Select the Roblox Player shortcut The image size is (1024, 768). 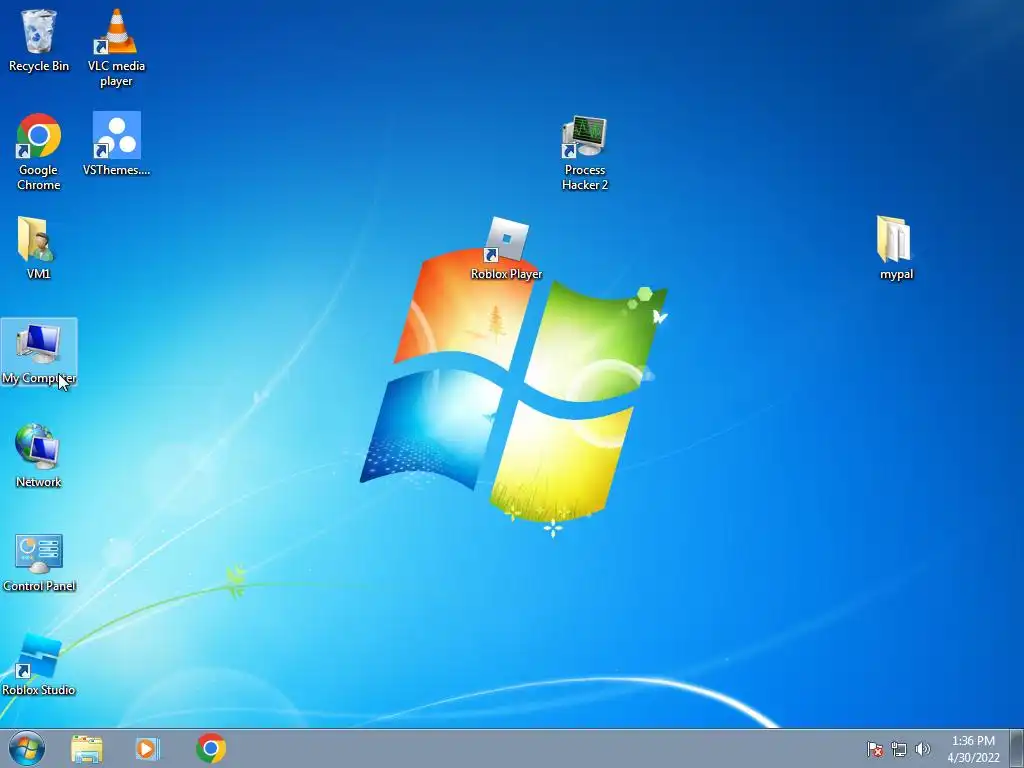tap(507, 249)
